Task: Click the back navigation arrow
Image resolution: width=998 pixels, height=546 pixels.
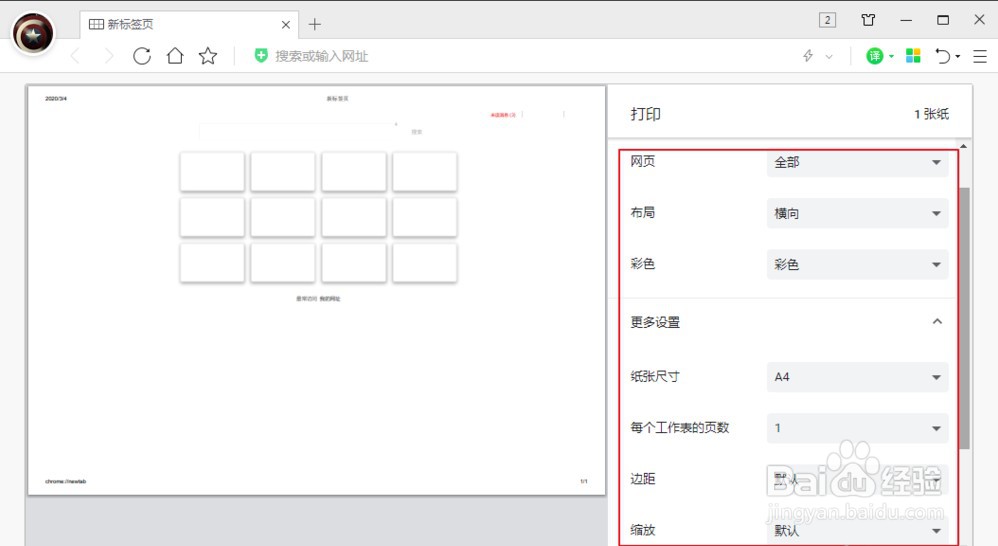Action: pyautogui.click(x=76, y=56)
